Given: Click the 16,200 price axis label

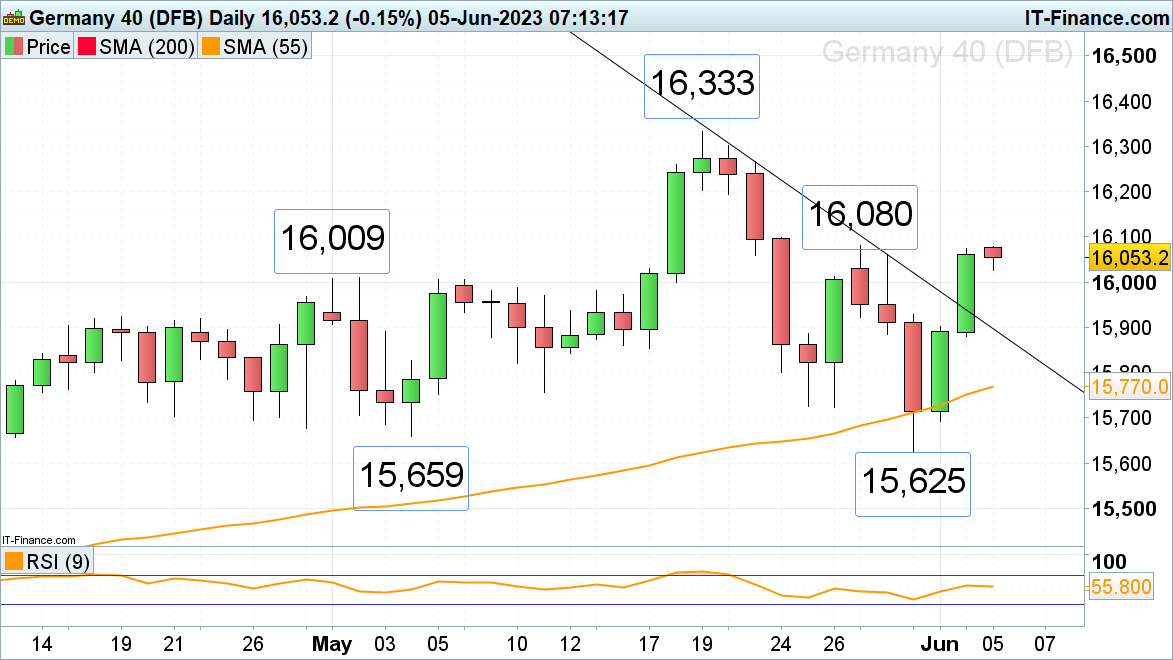Looking at the screenshot, I should [x=1121, y=192].
